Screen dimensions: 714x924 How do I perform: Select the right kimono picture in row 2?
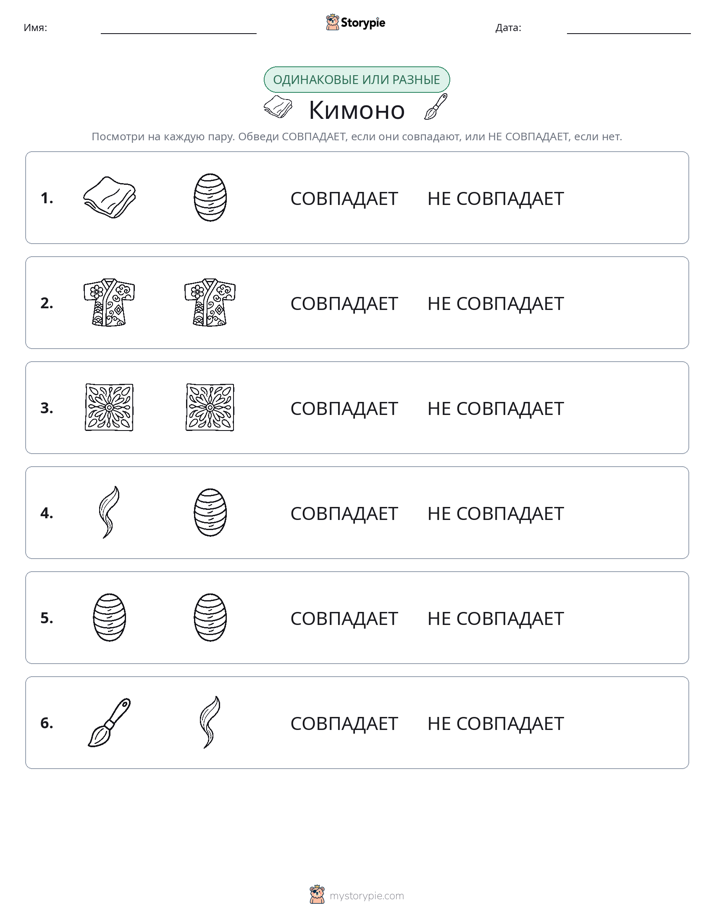pyautogui.click(x=210, y=302)
